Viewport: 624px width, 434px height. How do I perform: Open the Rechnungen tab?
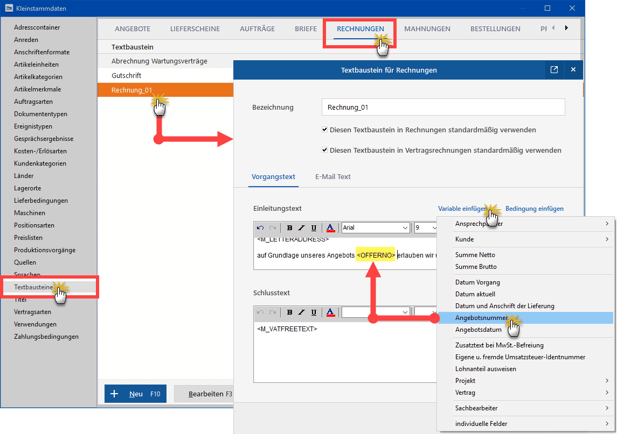360,29
